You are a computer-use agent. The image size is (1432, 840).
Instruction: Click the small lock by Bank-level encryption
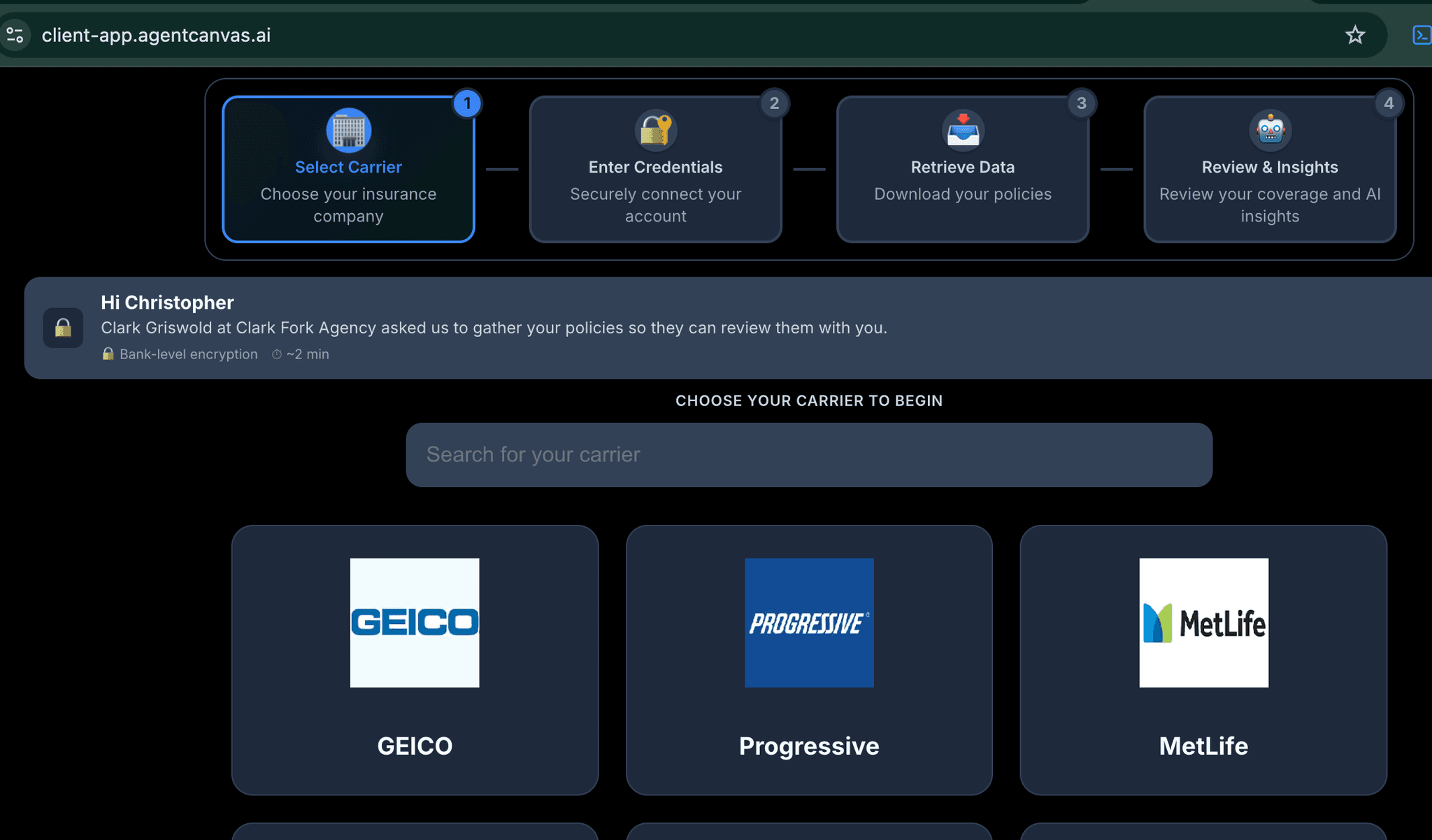[x=108, y=354]
